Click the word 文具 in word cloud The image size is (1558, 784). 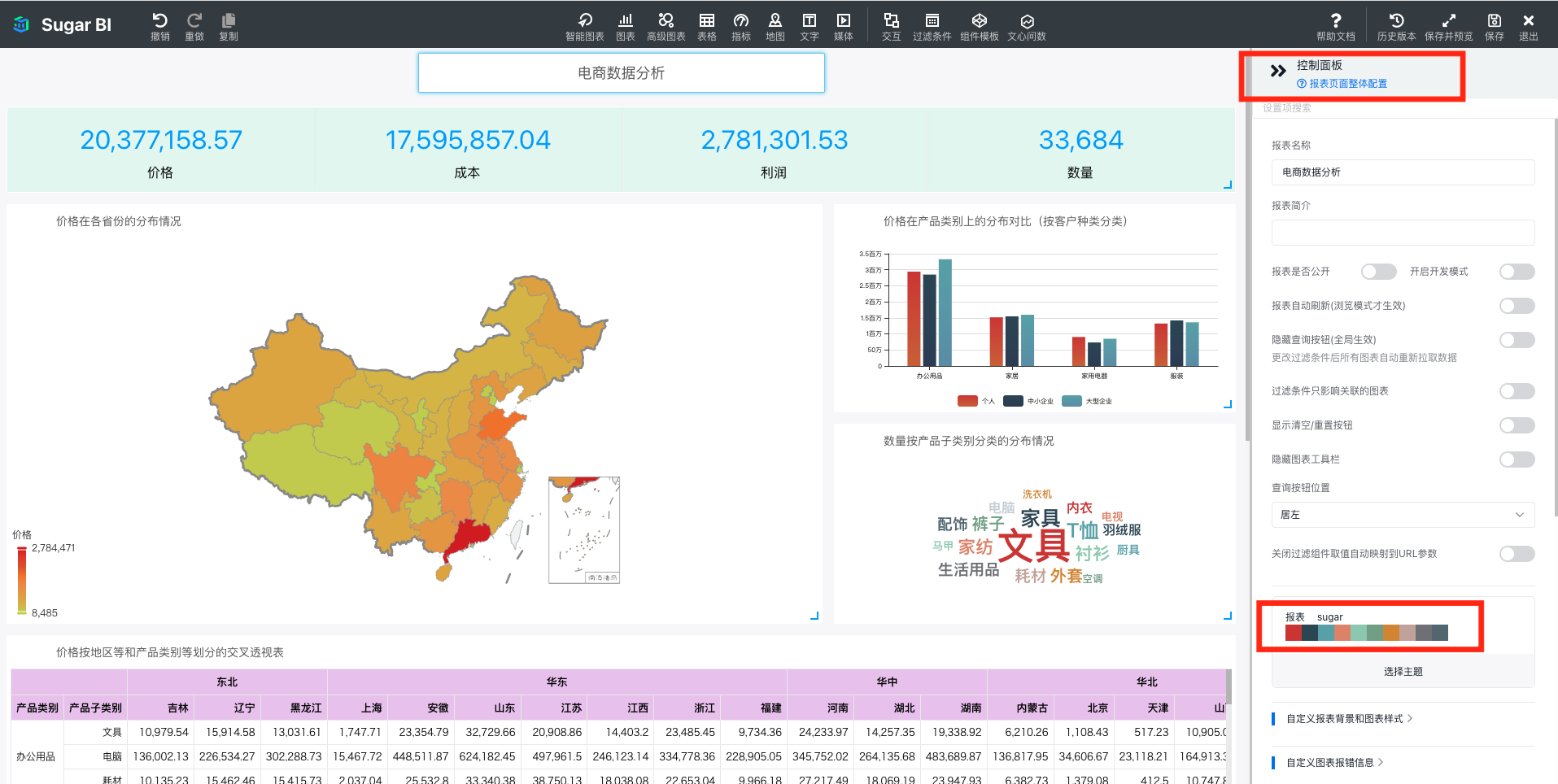(x=1034, y=546)
